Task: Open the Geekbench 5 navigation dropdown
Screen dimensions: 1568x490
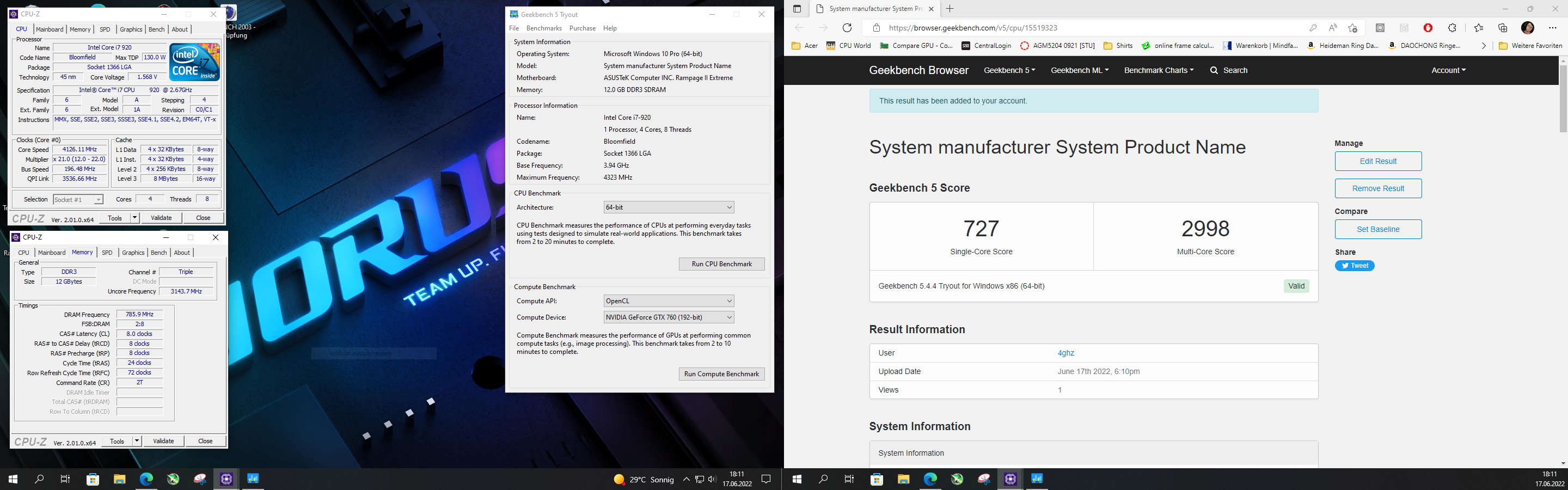Action: click(1009, 71)
